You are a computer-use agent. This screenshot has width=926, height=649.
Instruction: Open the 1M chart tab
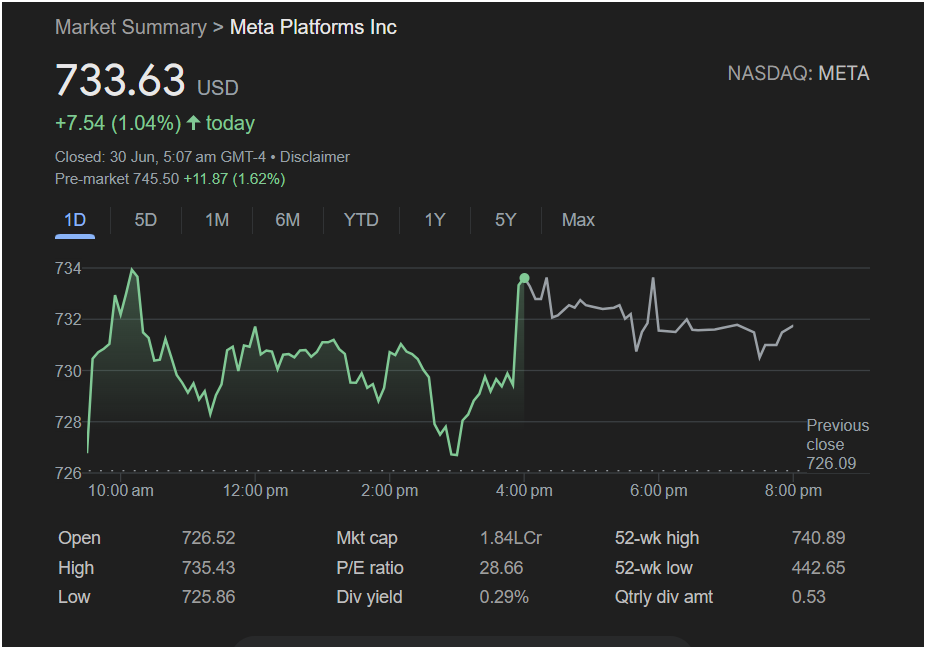tap(217, 220)
